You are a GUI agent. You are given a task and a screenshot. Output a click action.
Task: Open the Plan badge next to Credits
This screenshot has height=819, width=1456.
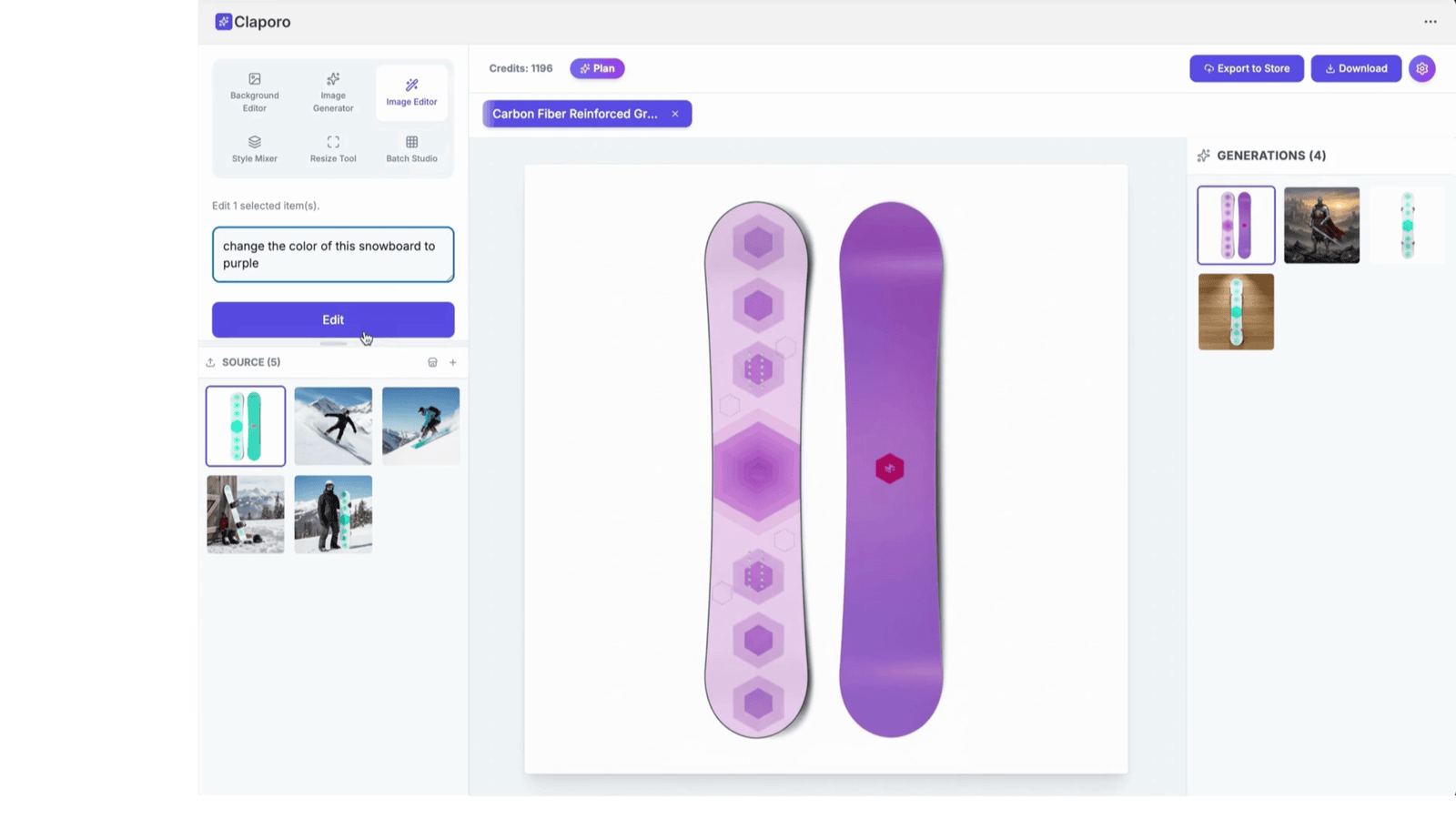pos(597,68)
